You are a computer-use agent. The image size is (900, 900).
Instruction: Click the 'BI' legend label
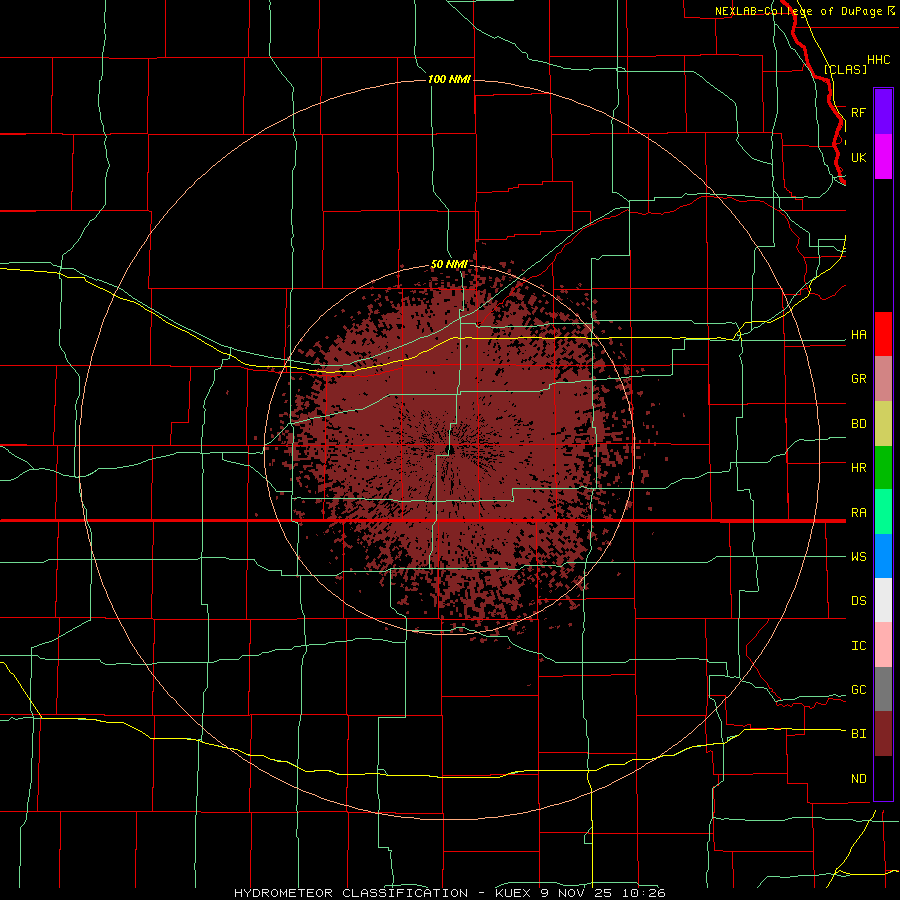coord(858,734)
